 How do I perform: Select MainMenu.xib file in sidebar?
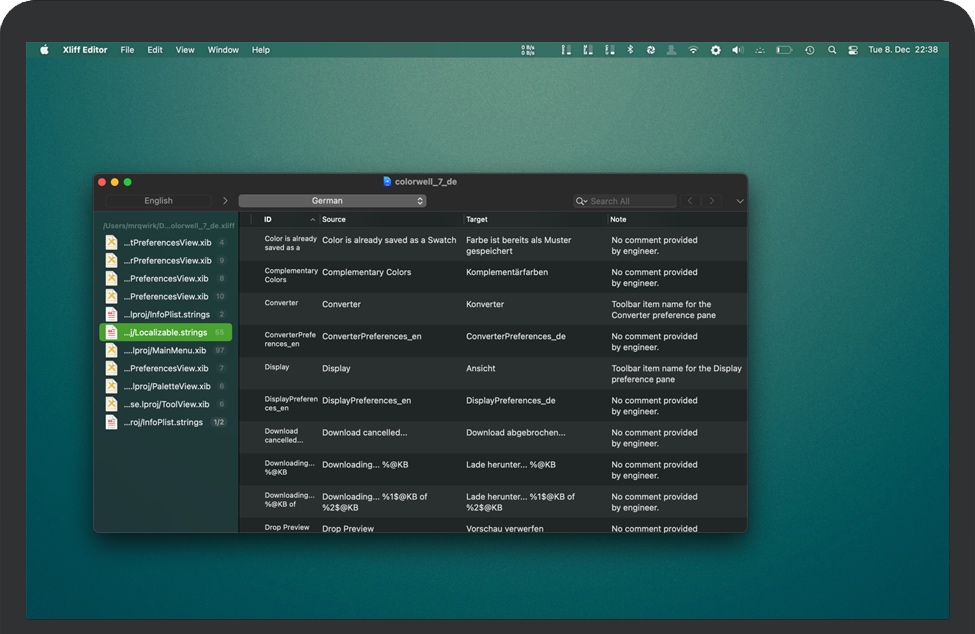click(165, 350)
